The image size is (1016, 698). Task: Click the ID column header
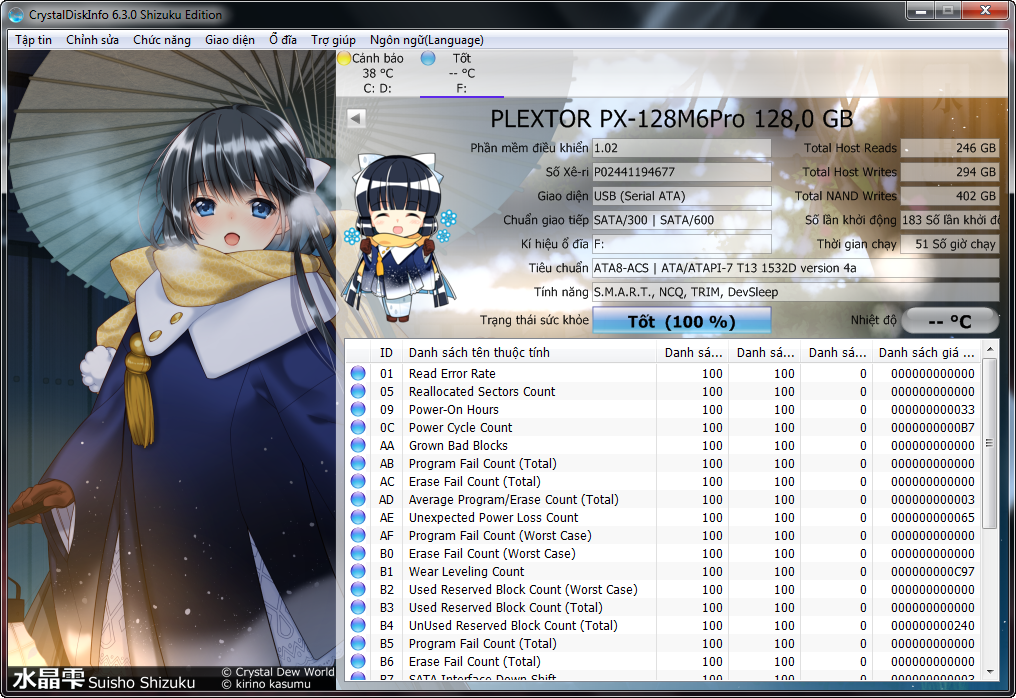386,353
